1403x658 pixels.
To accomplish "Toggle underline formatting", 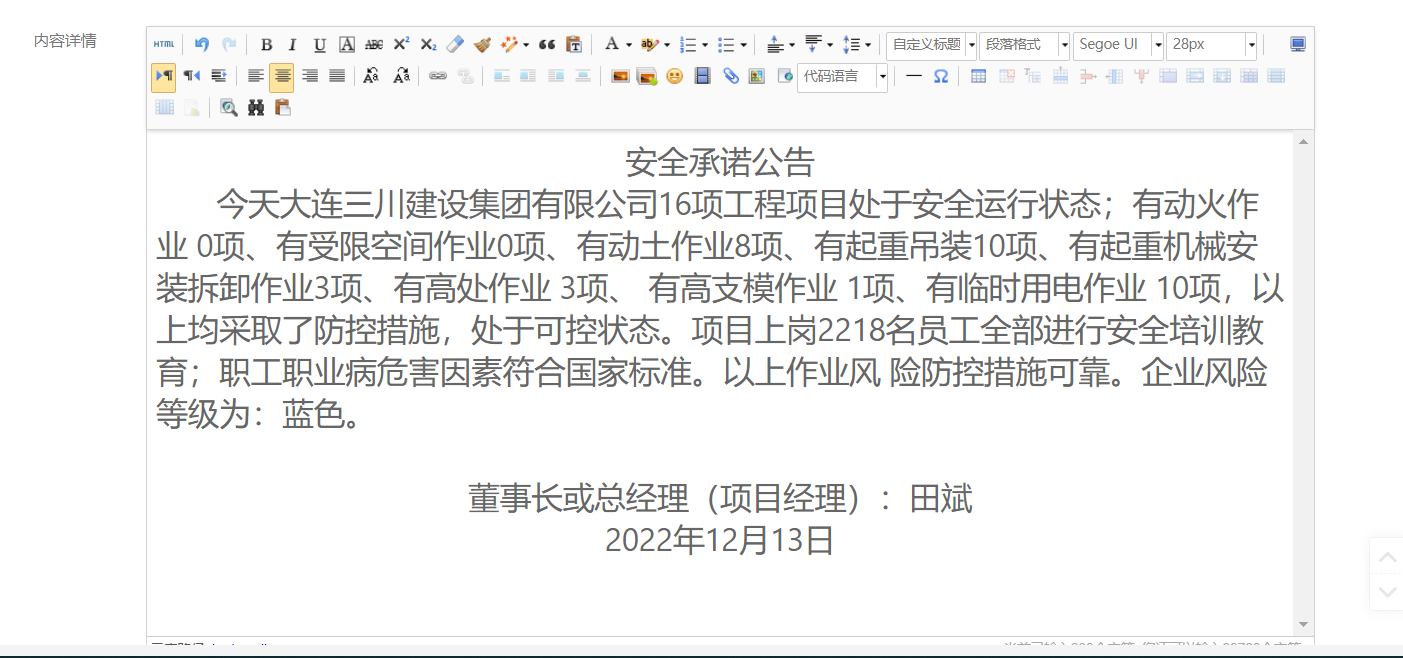I will (320, 44).
